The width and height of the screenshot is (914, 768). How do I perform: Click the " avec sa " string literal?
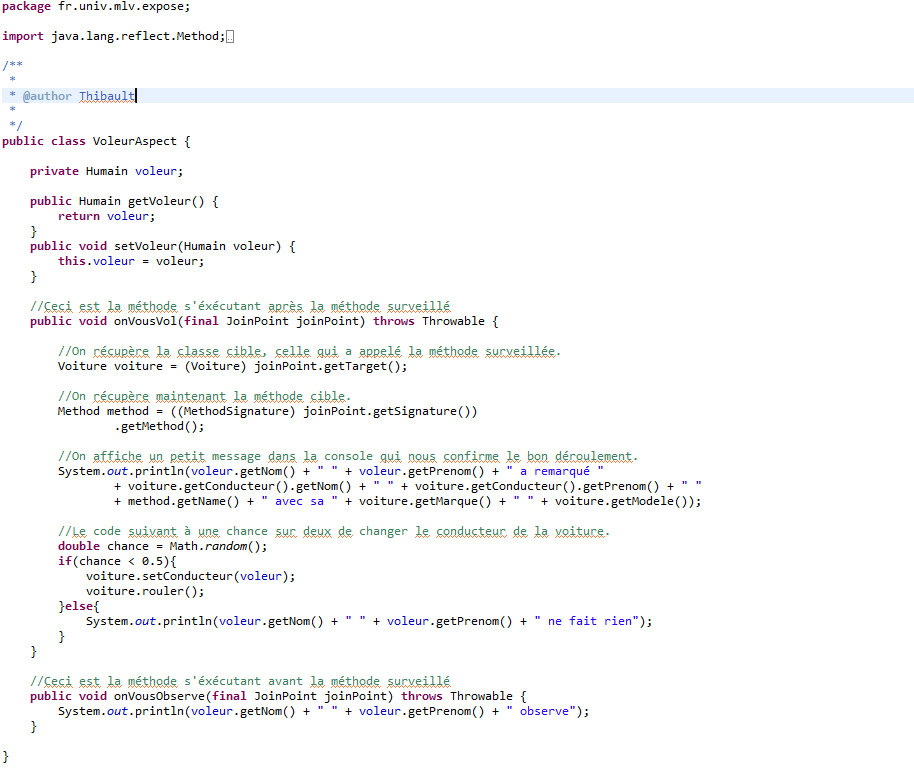click(300, 501)
